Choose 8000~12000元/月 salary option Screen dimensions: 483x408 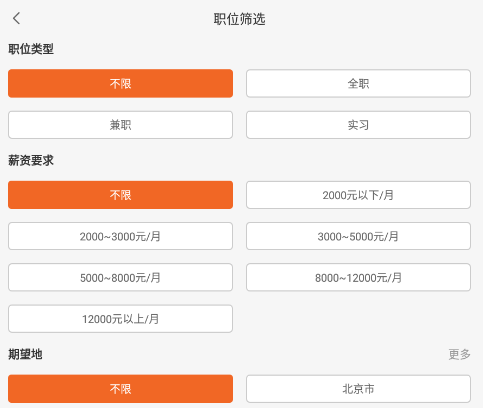point(358,278)
